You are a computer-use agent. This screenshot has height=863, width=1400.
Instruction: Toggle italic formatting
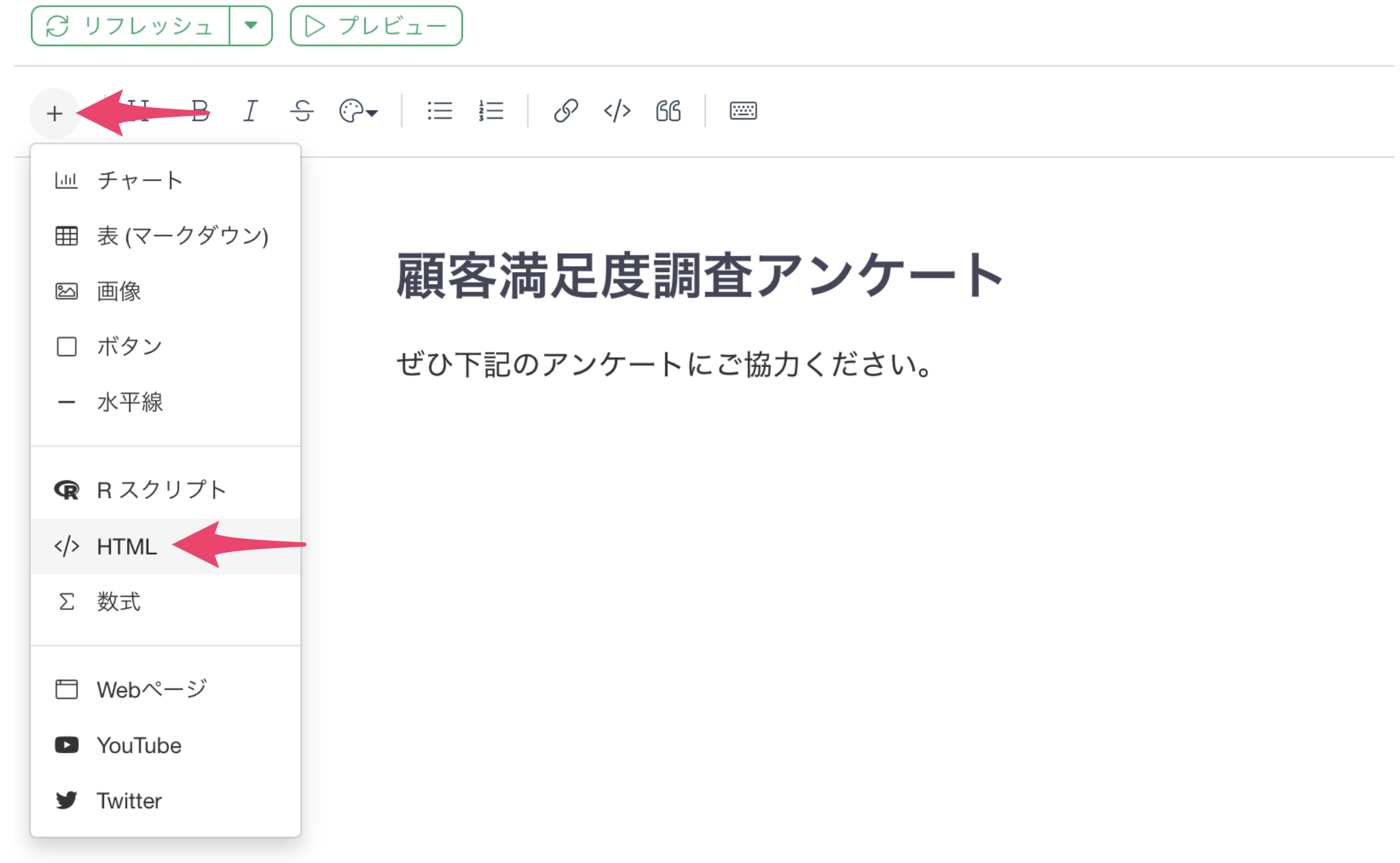point(250,111)
